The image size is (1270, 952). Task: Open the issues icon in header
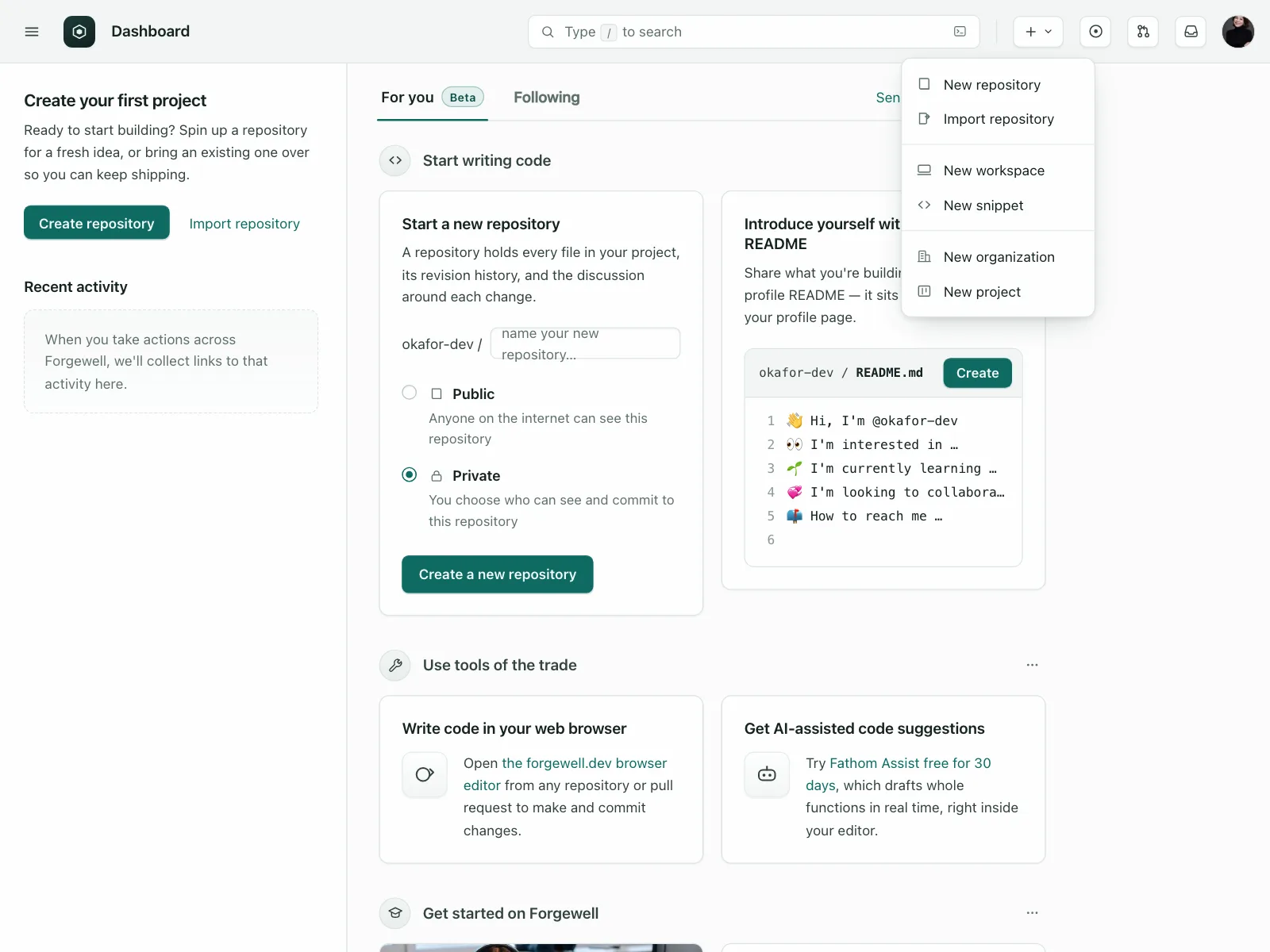coord(1095,32)
